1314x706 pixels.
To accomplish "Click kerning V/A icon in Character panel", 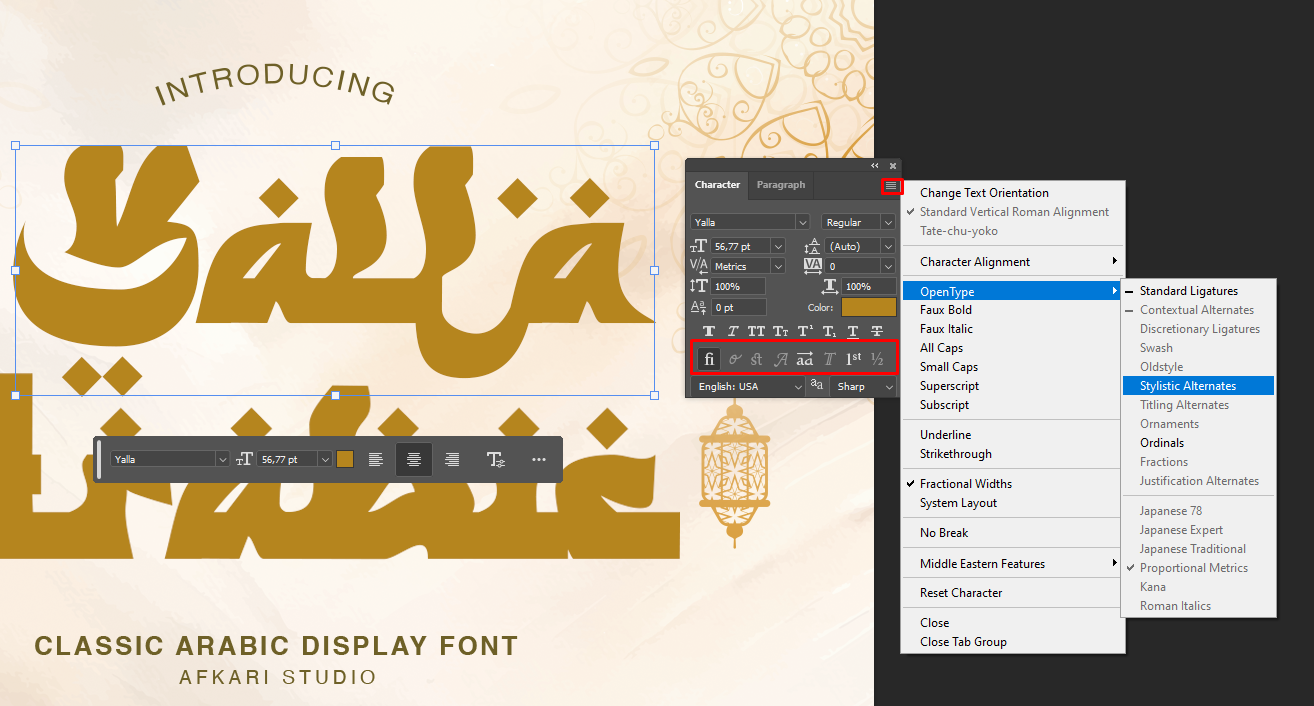I will (x=698, y=266).
